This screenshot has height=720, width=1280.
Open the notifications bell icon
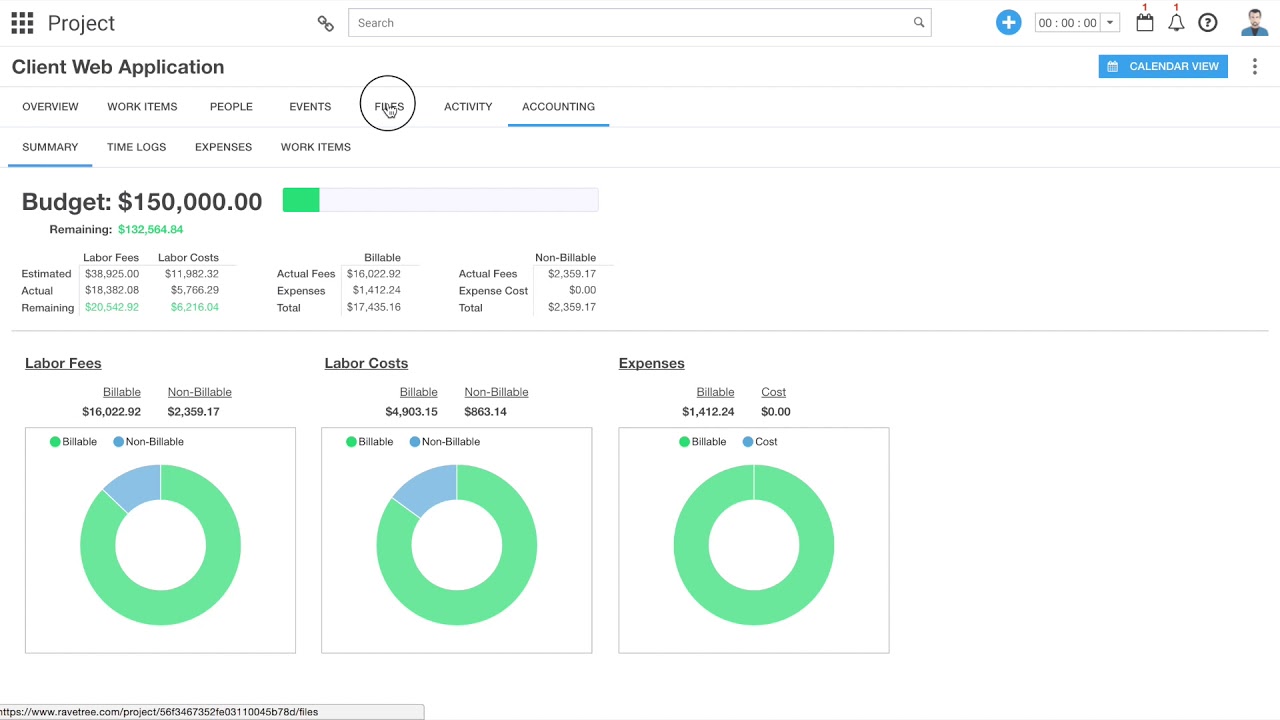(x=1176, y=22)
